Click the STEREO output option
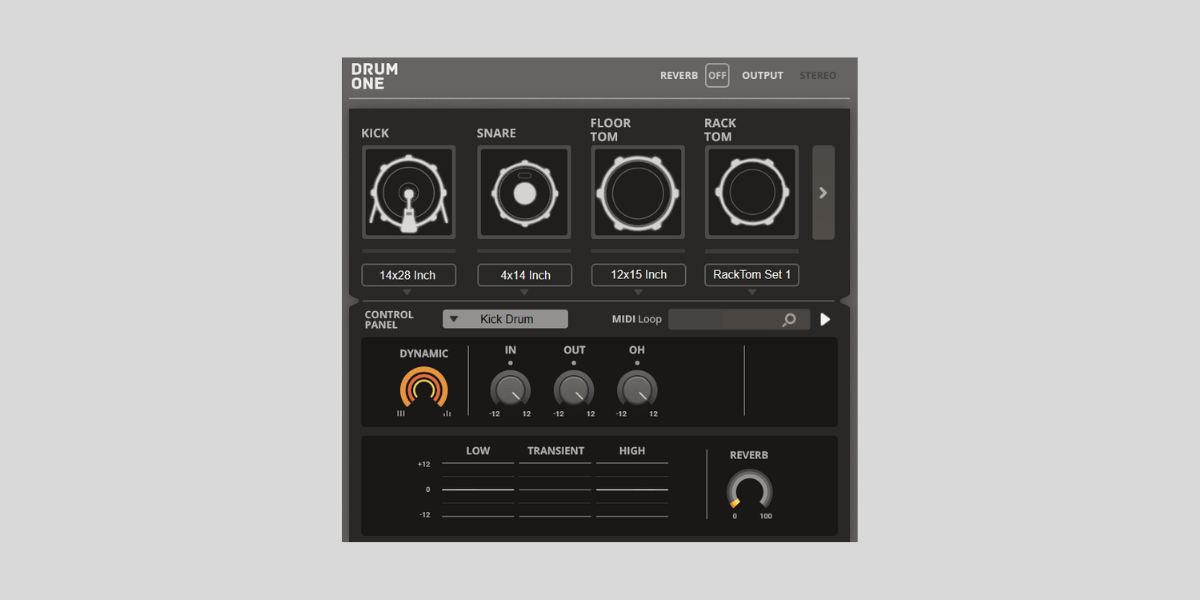This screenshot has height=600, width=1200. [817, 76]
